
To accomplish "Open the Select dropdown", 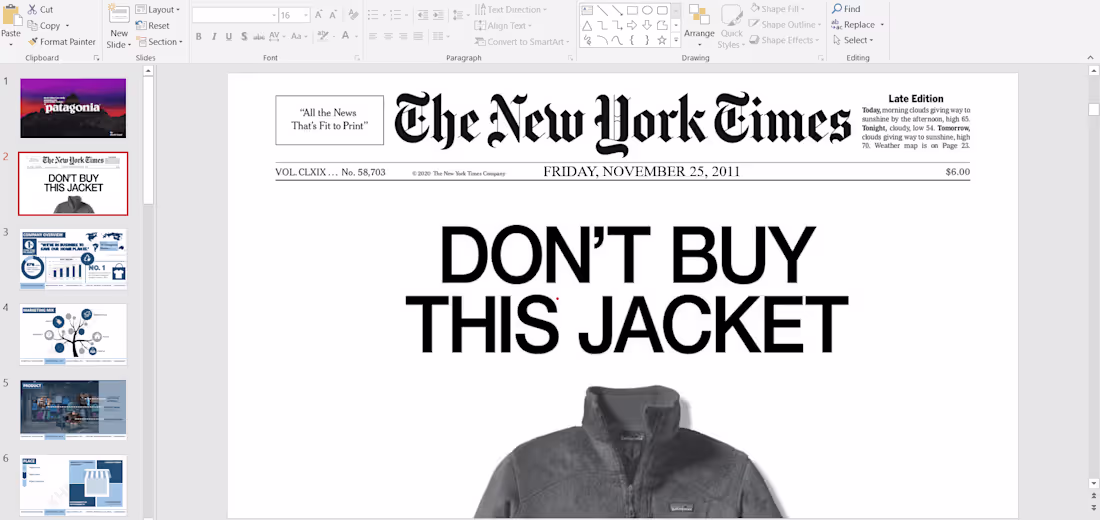I will 852,41.
